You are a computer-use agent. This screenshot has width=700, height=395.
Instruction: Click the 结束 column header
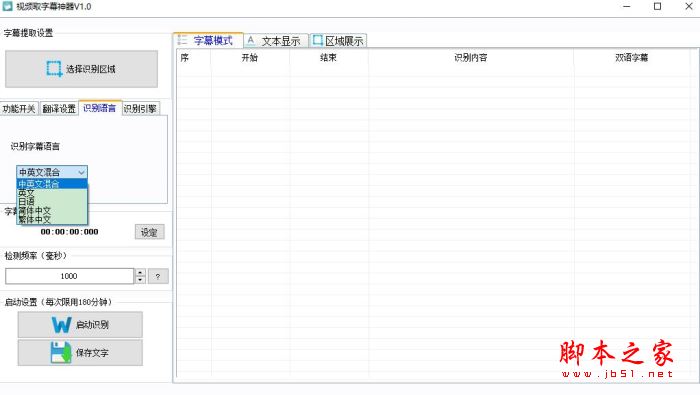click(329, 58)
